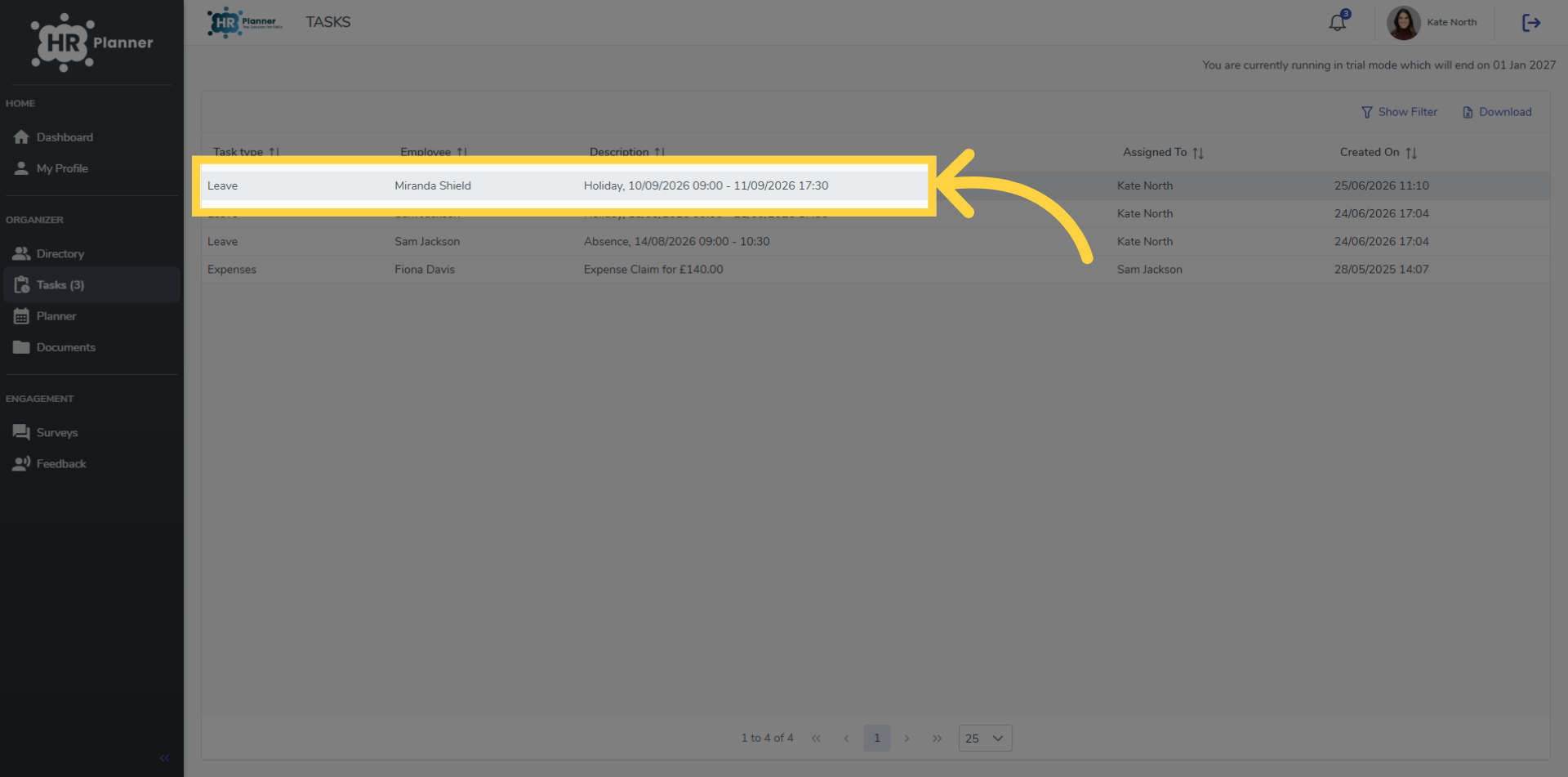Click Sam Jackson in Assigned To column
This screenshot has height=777, width=1568.
tap(1149, 269)
